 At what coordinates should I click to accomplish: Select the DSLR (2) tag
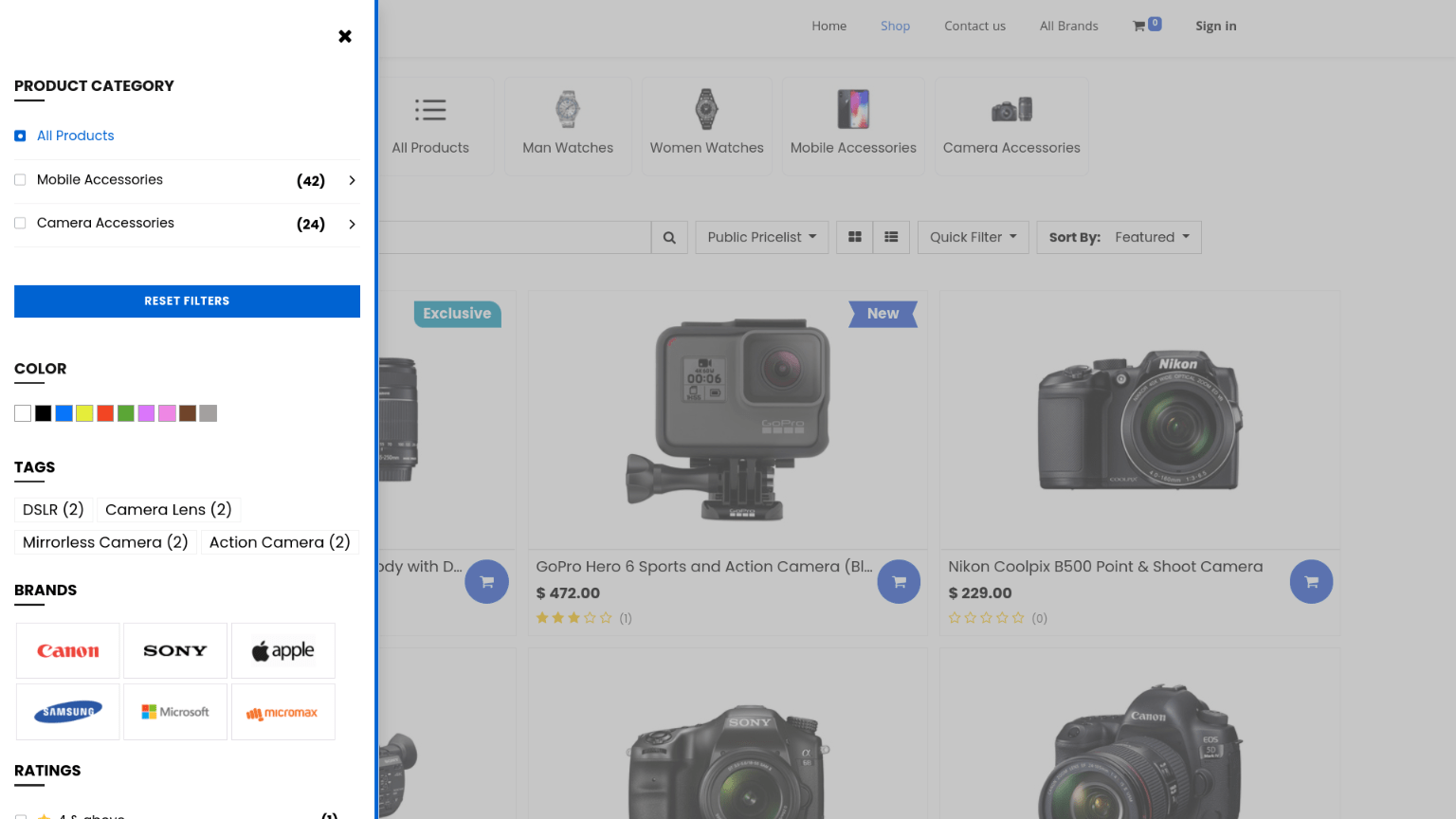click(53, 510)
